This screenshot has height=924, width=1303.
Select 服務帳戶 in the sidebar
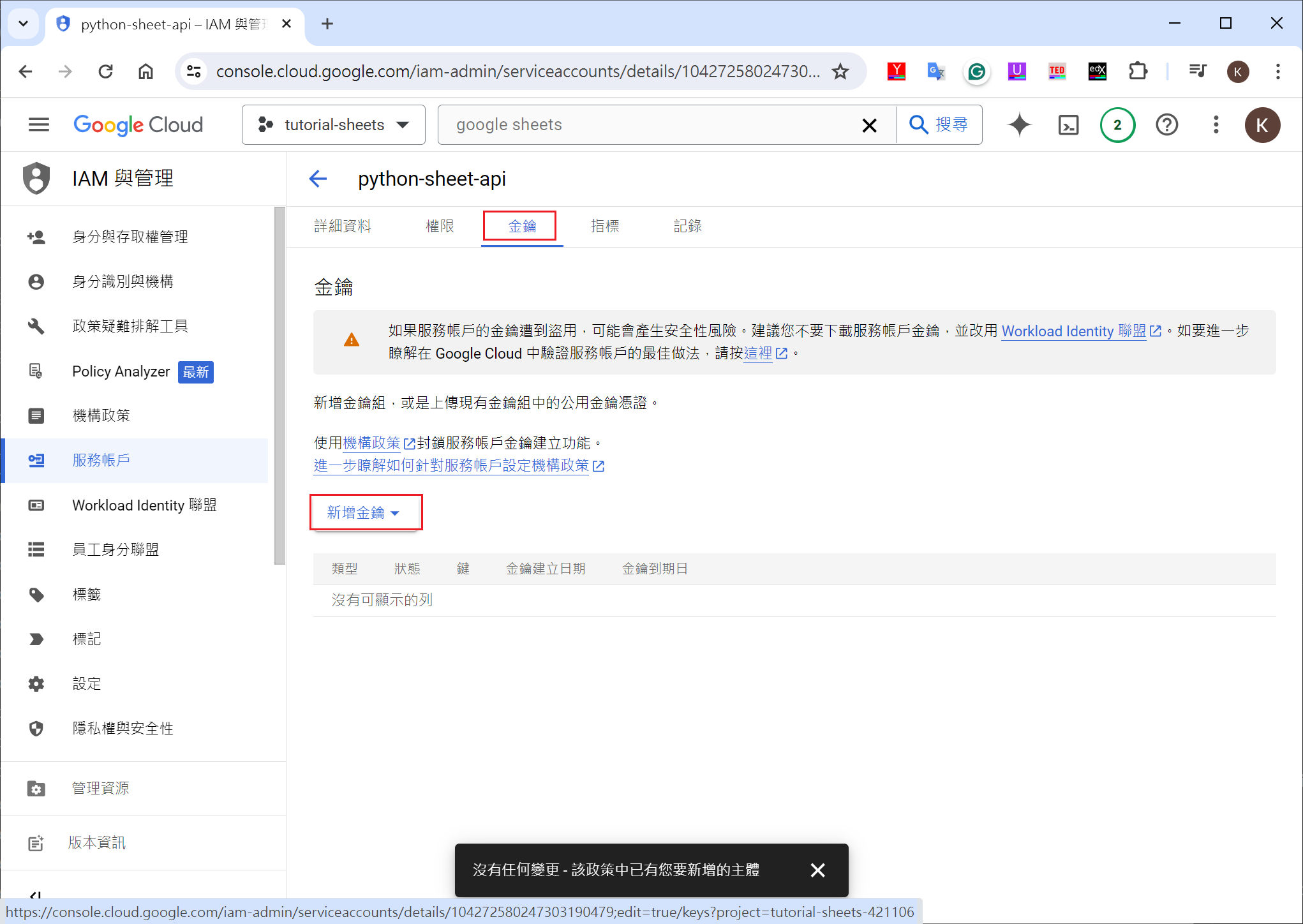(x=101, y=460)
